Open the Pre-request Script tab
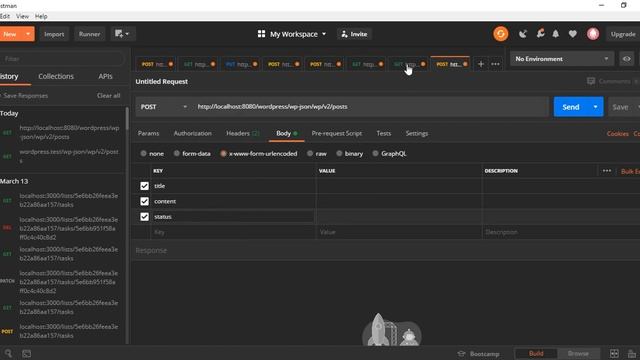 337,133
